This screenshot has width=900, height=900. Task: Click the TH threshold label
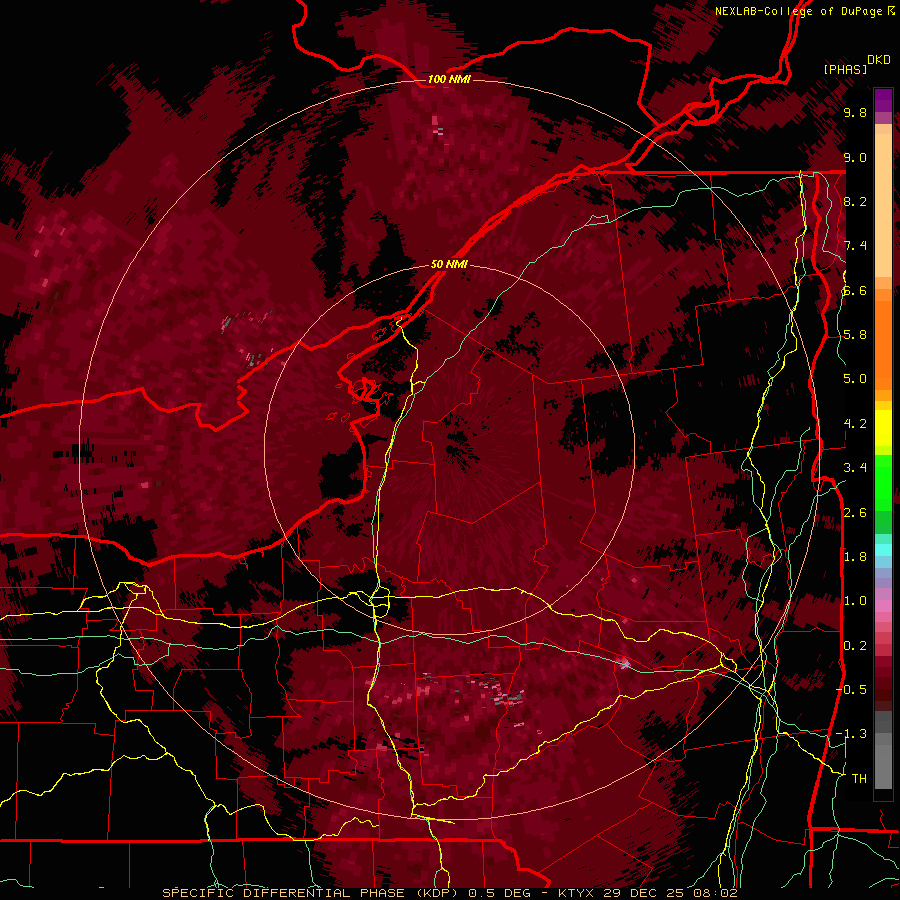(859, 779)
